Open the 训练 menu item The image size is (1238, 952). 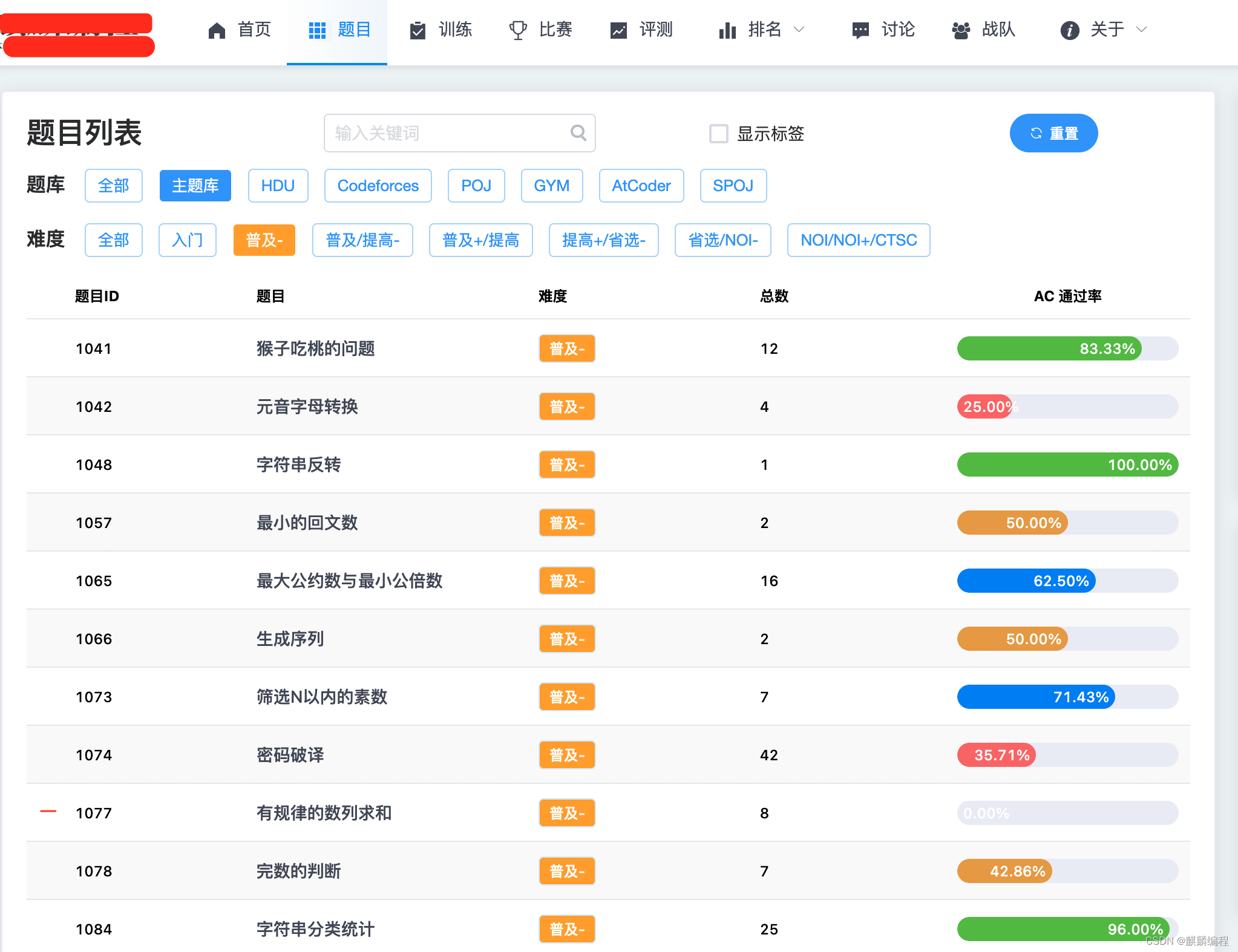point(455,30)
